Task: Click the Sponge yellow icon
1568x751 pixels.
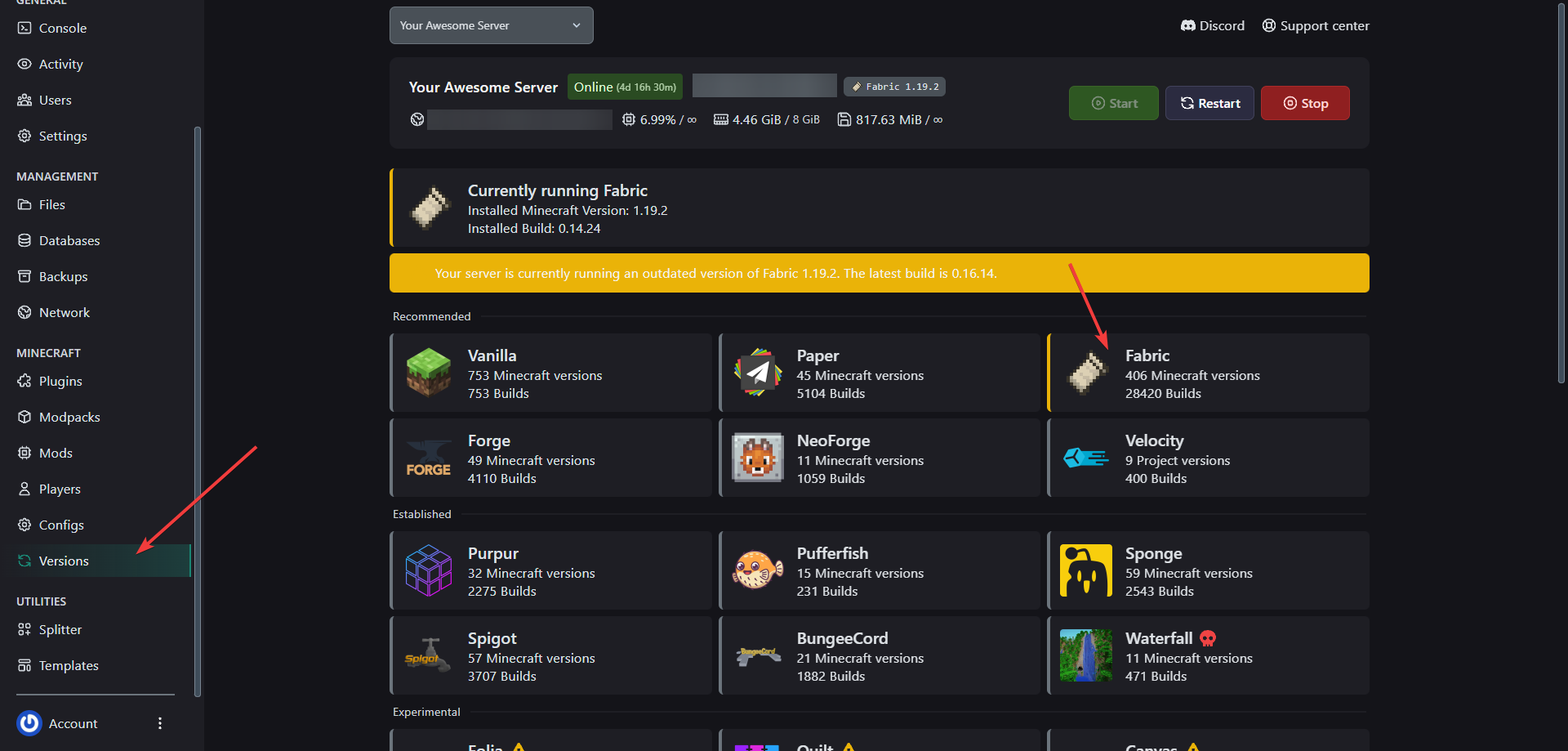Action: pos(1086,570)
